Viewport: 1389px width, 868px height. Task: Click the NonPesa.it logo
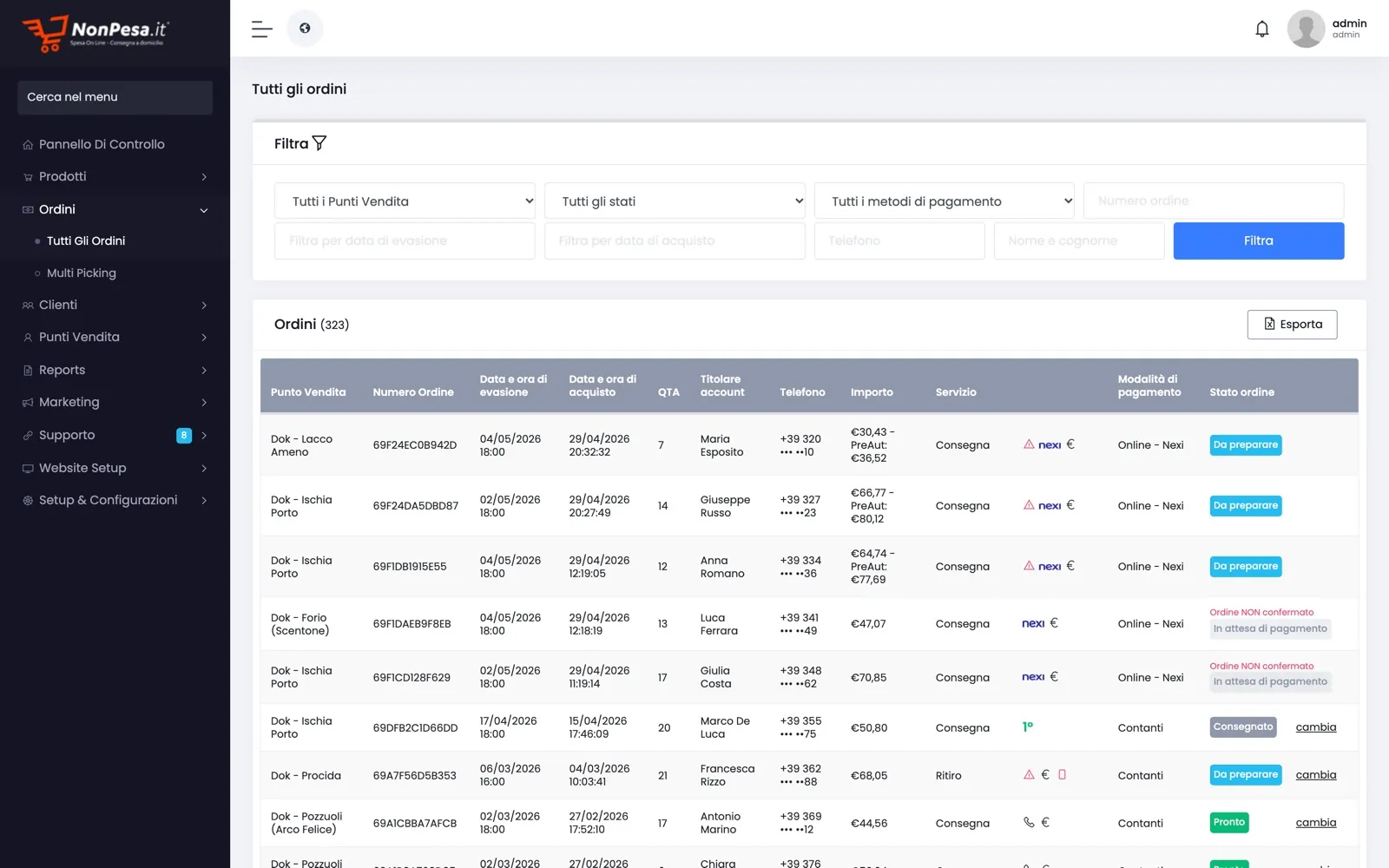tap(95, 33)
